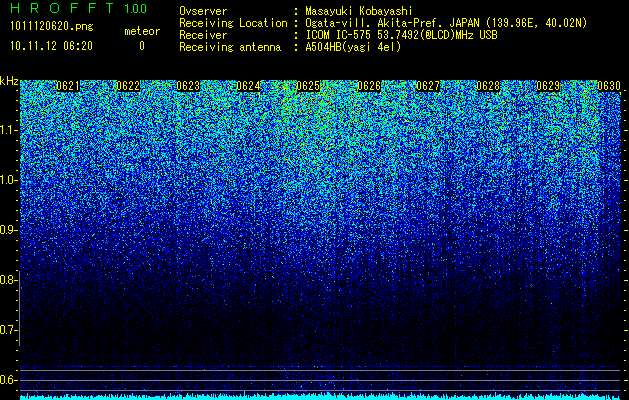
Task: Click the meteor count value 0
Action: tap(142, 46)
